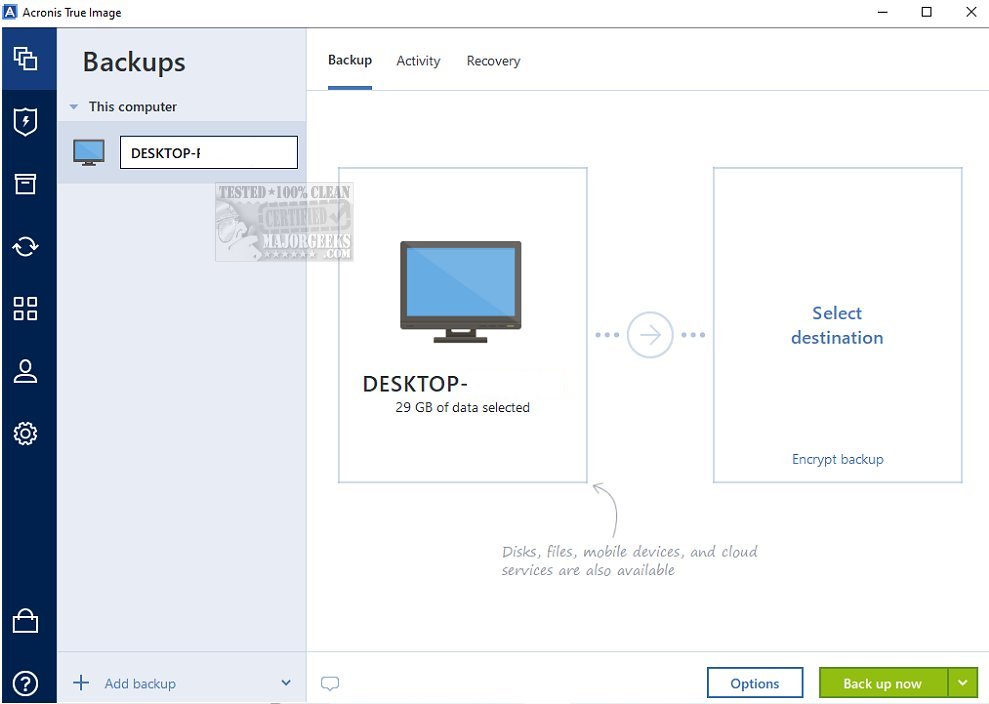Open the Tools grid section
This screenshot has height=704, width=989.
point(25,308)
